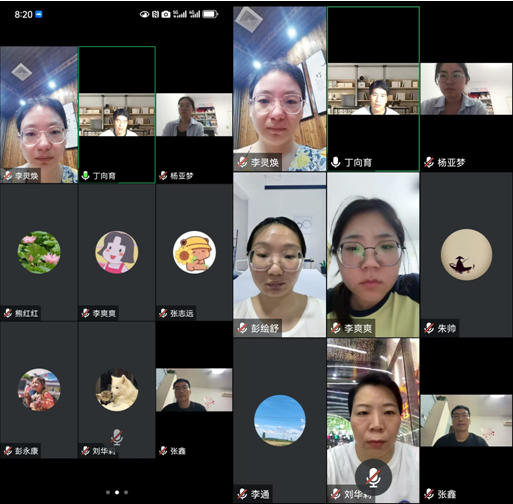
Task: Click muted mic icon beside 彭绘舒
Action: [242, 328]
